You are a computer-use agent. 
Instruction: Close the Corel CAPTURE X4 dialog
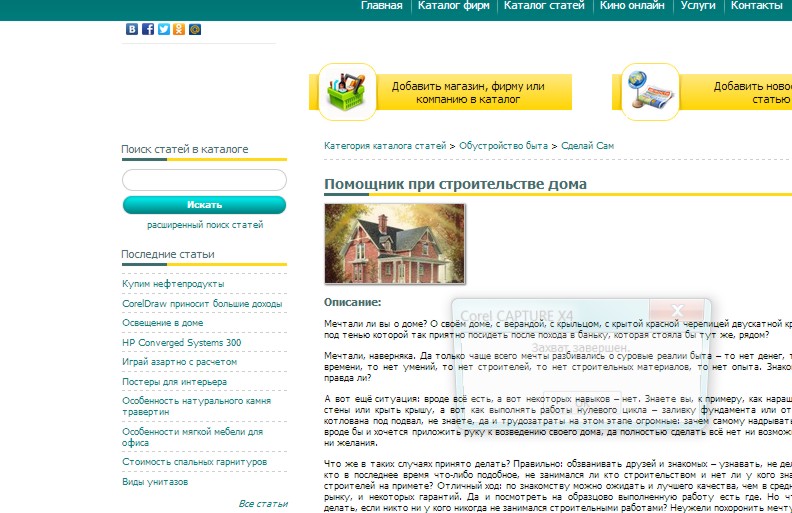pyautogui.click(x=677, y=310)
